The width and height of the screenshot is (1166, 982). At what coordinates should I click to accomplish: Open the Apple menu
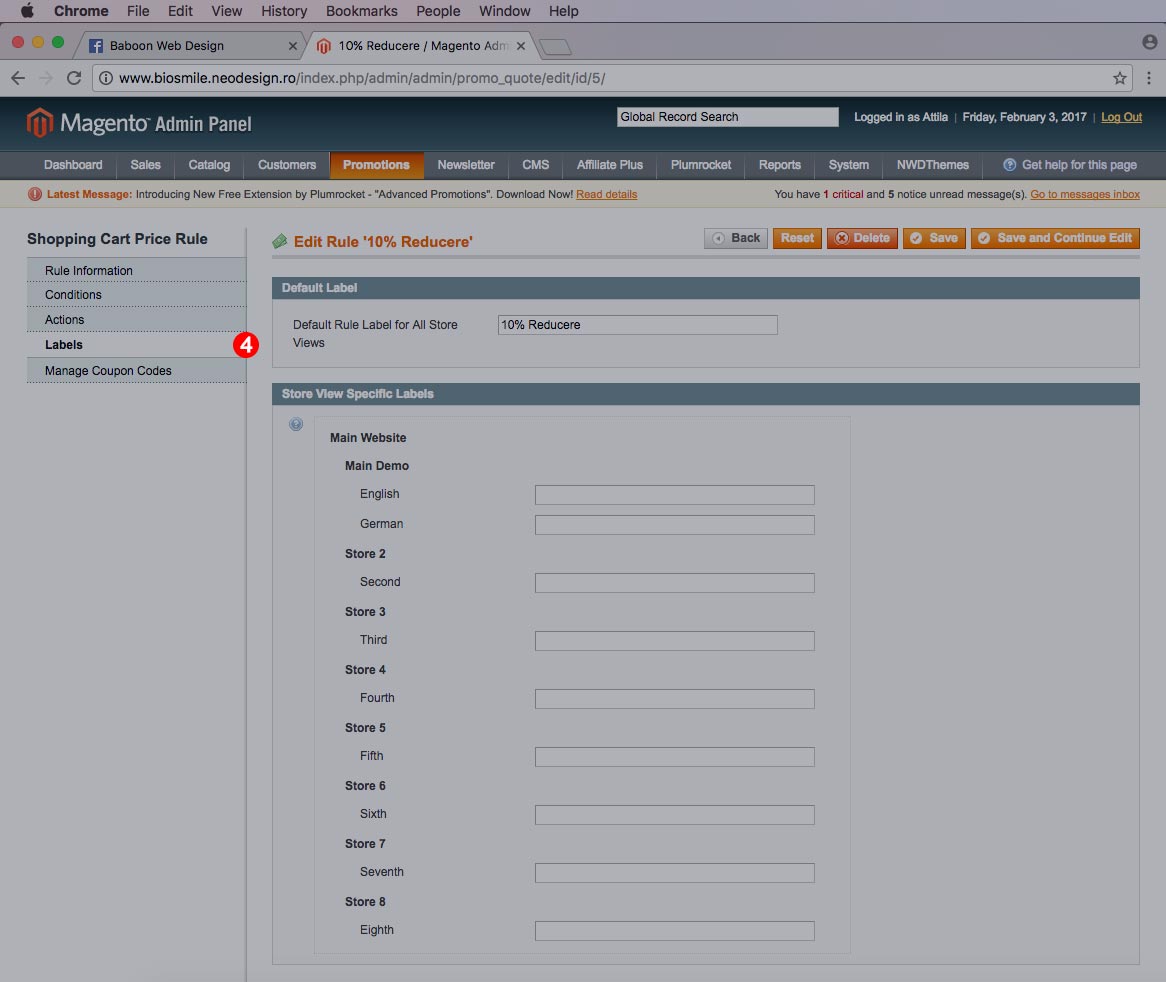(x=27, y=11)
